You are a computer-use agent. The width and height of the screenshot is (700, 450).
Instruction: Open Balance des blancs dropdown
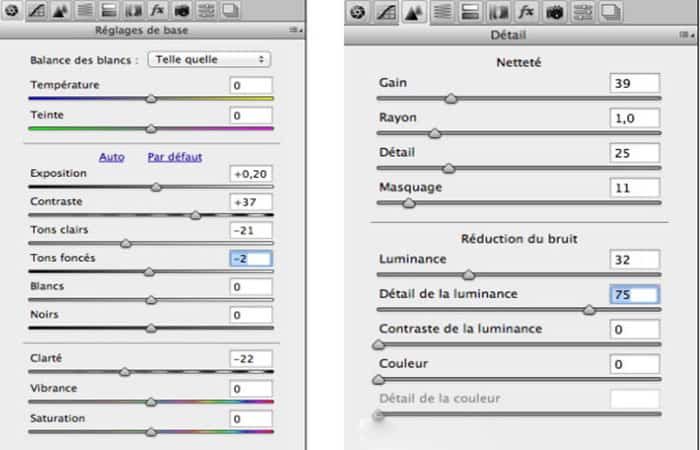[209, 59]
